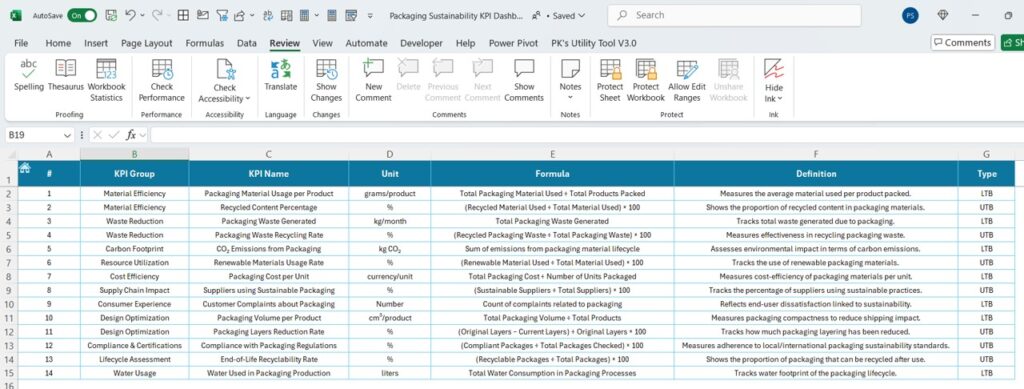Screen dimensions: 1024x389
Task: Click cell 'Packaging Waste Generated'
Action: [268, 221]
